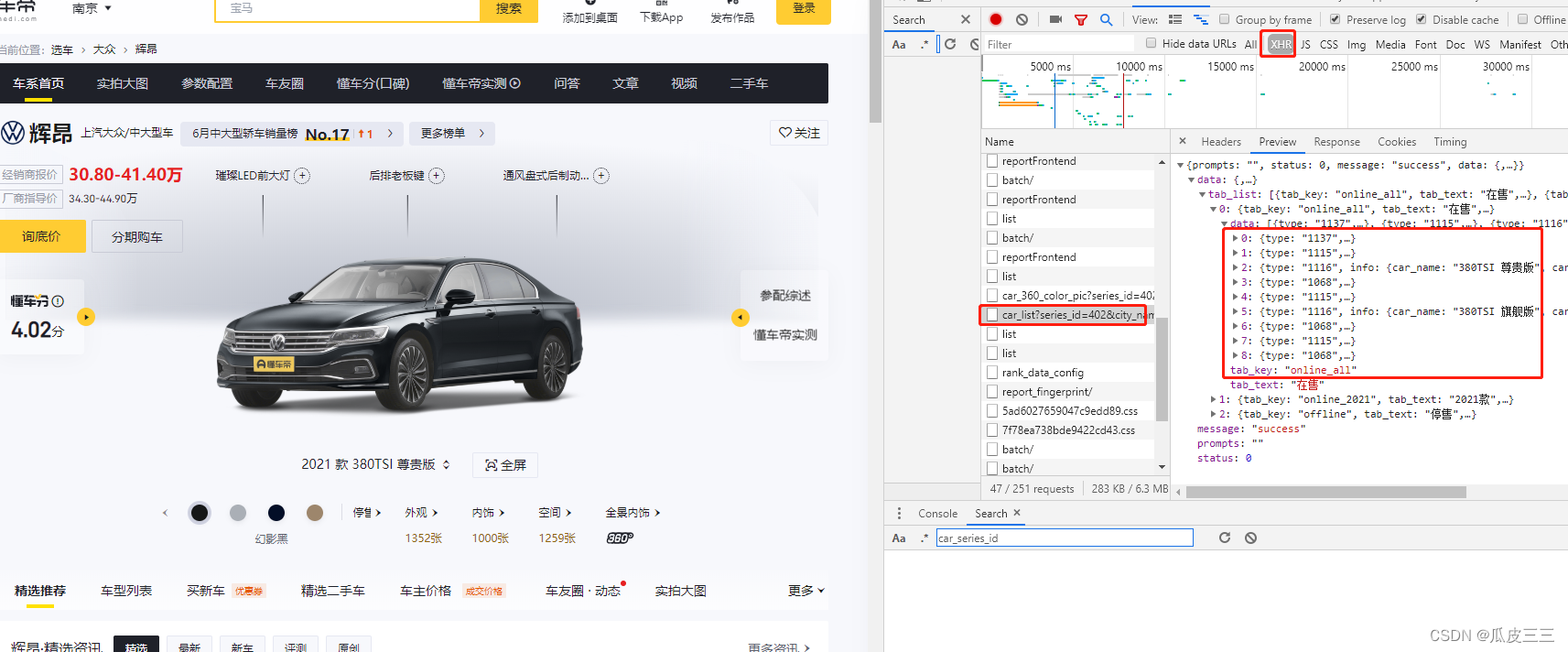Switch to the Headers tab
The image size is (1568, 652).
point(1221,142)
